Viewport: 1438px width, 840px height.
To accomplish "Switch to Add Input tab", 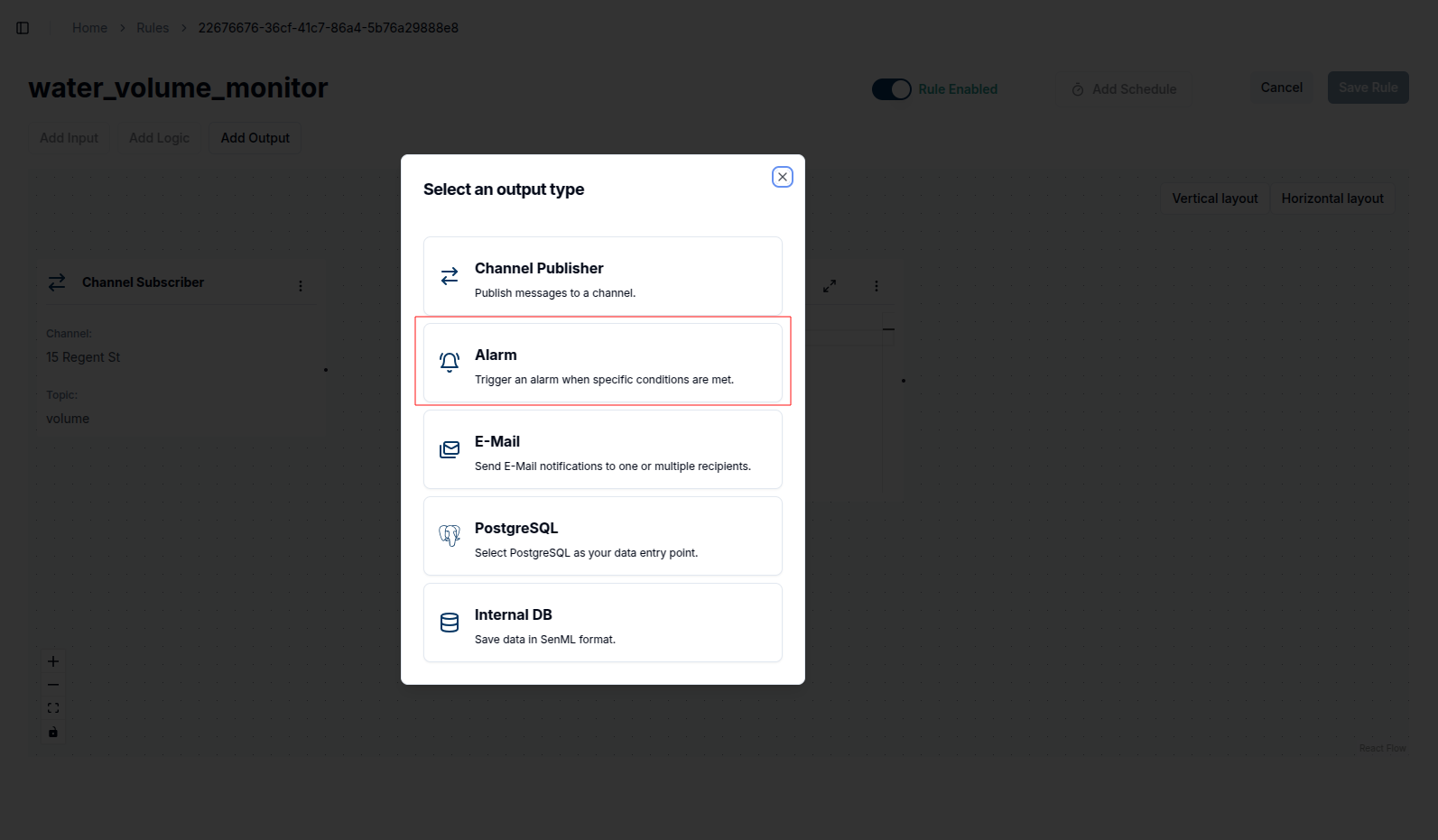I will pos(70,138).
